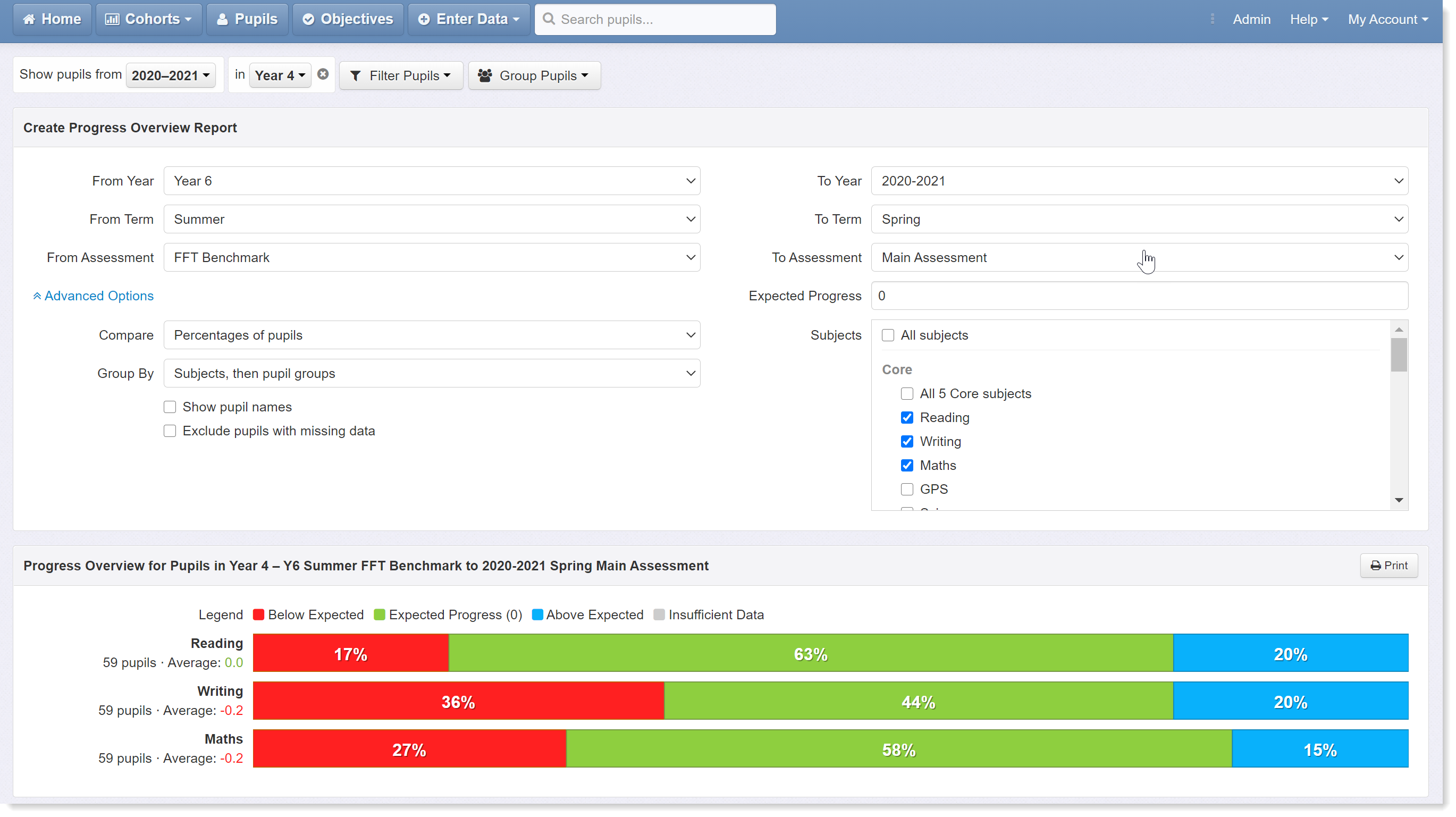
Task: Click the Writing 20% blue bar segment
Action: [1290, 701]
